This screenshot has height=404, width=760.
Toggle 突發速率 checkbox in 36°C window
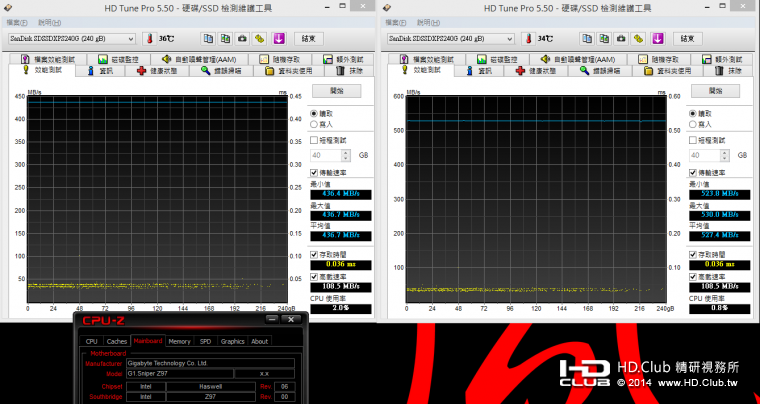(x=314, y=277)
